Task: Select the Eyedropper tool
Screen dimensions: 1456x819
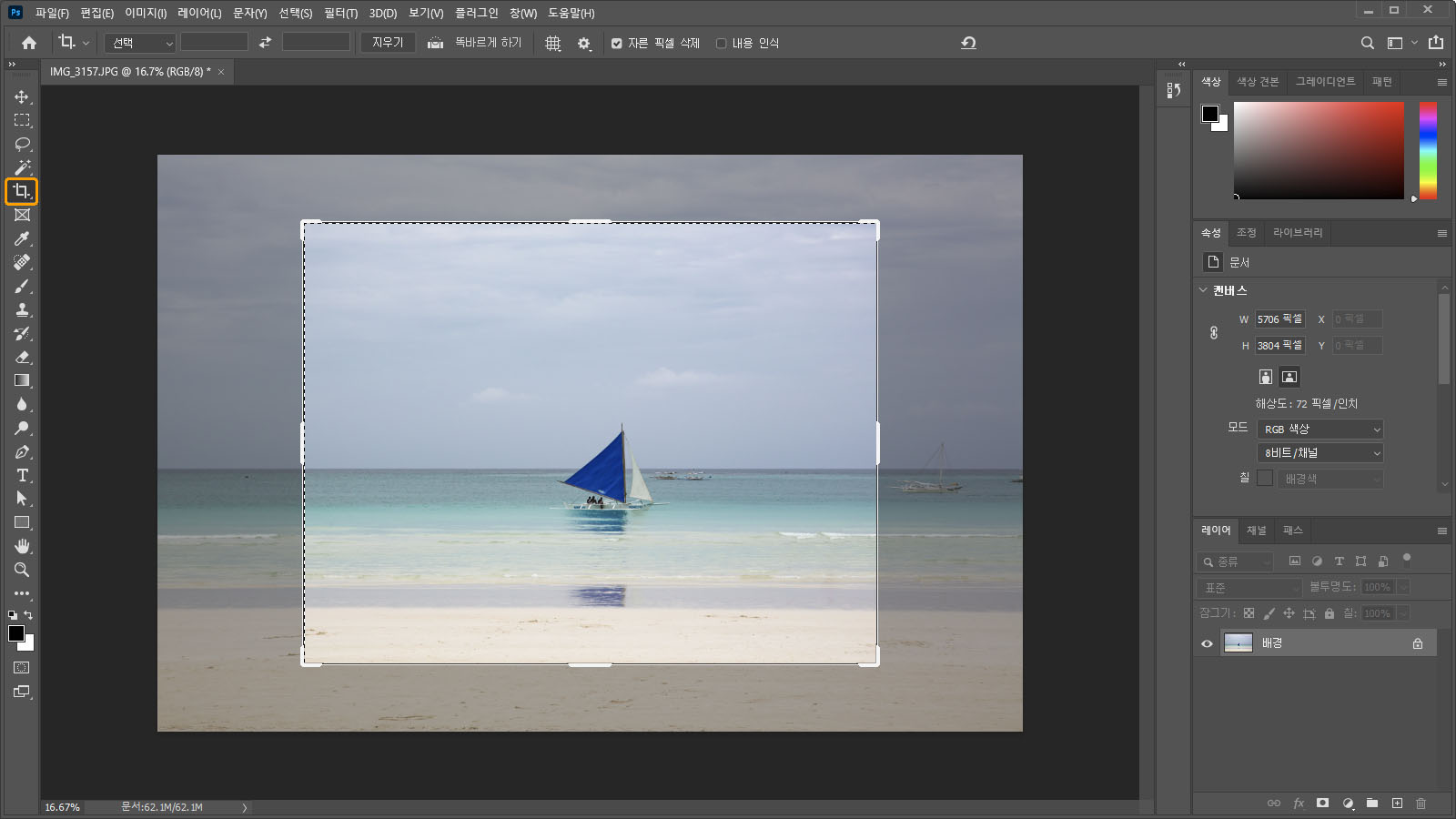Action: [22, 238]
